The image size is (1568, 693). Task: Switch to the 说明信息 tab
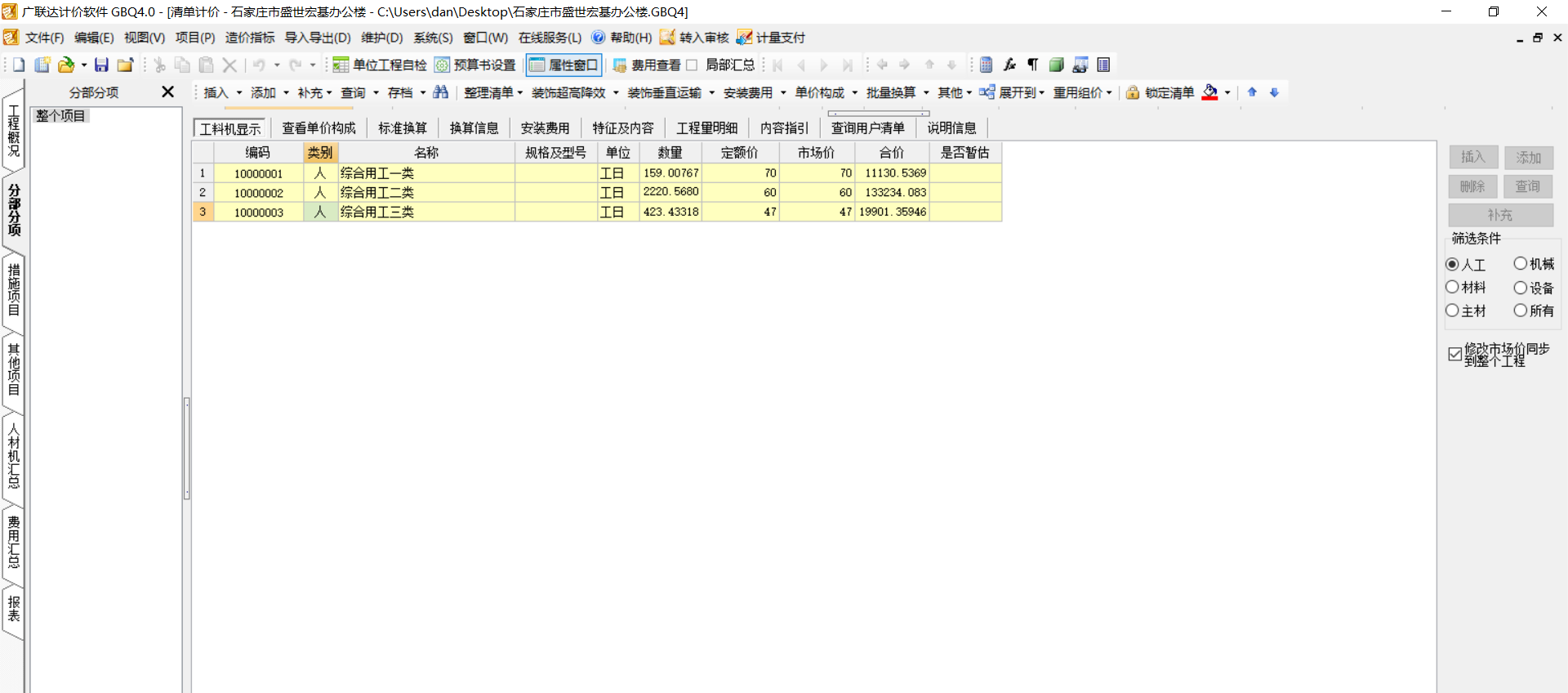tap(951, 128)
